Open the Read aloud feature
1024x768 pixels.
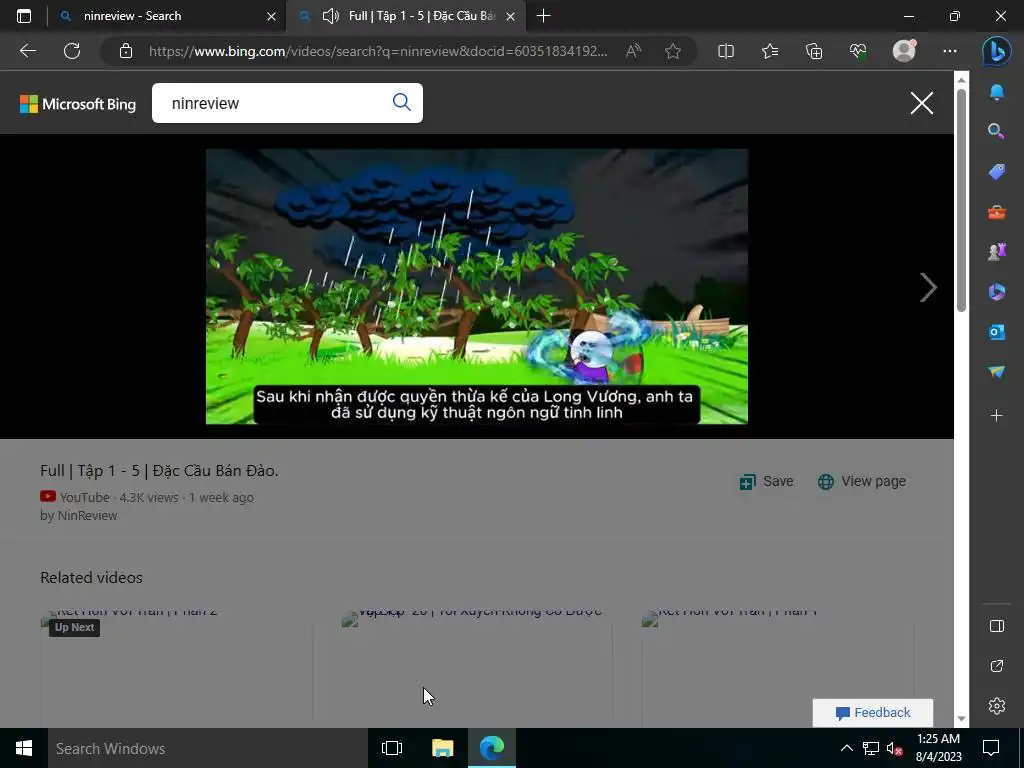[x=633, y=51]
